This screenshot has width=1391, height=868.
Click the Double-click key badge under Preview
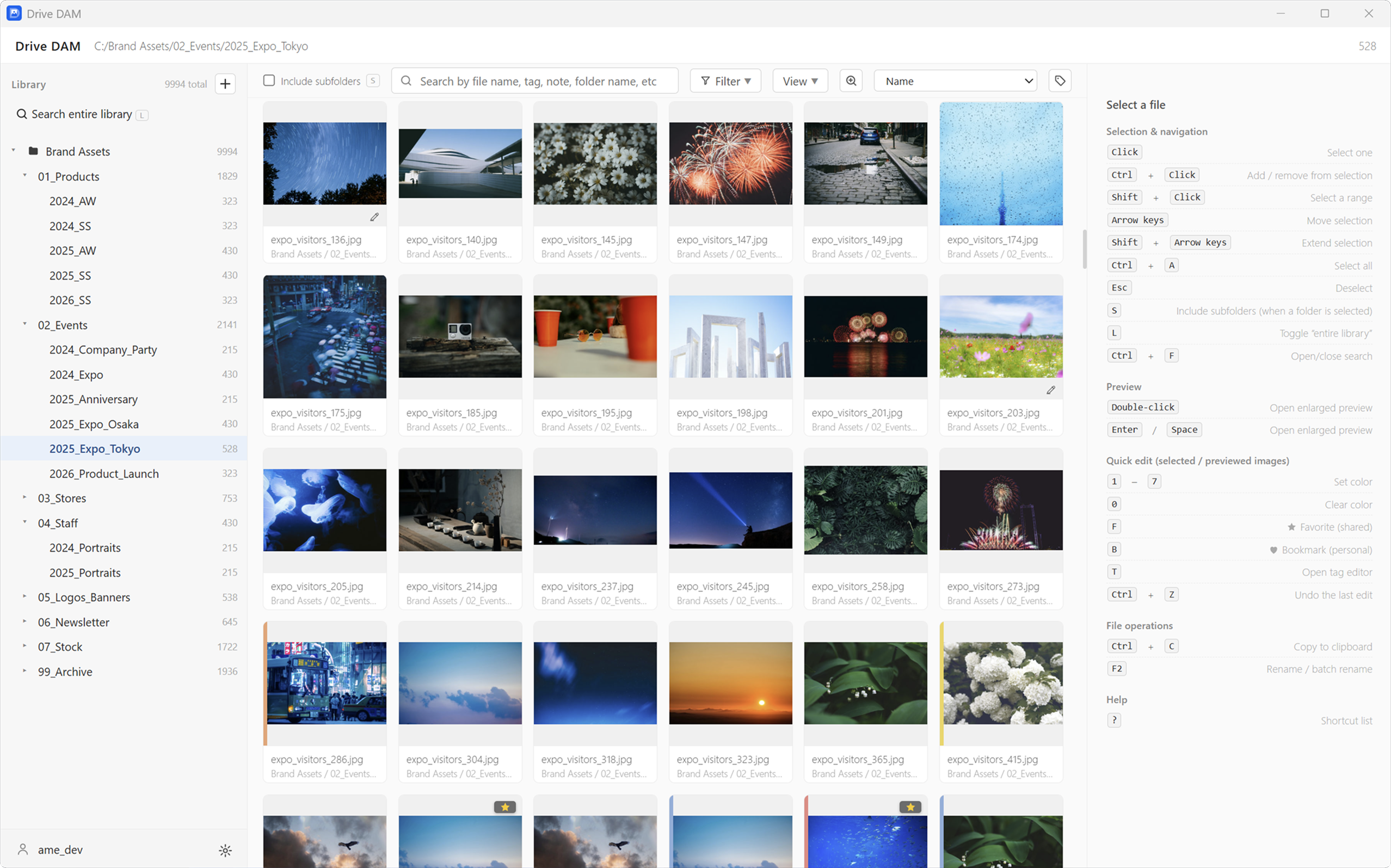[1142, 407]
